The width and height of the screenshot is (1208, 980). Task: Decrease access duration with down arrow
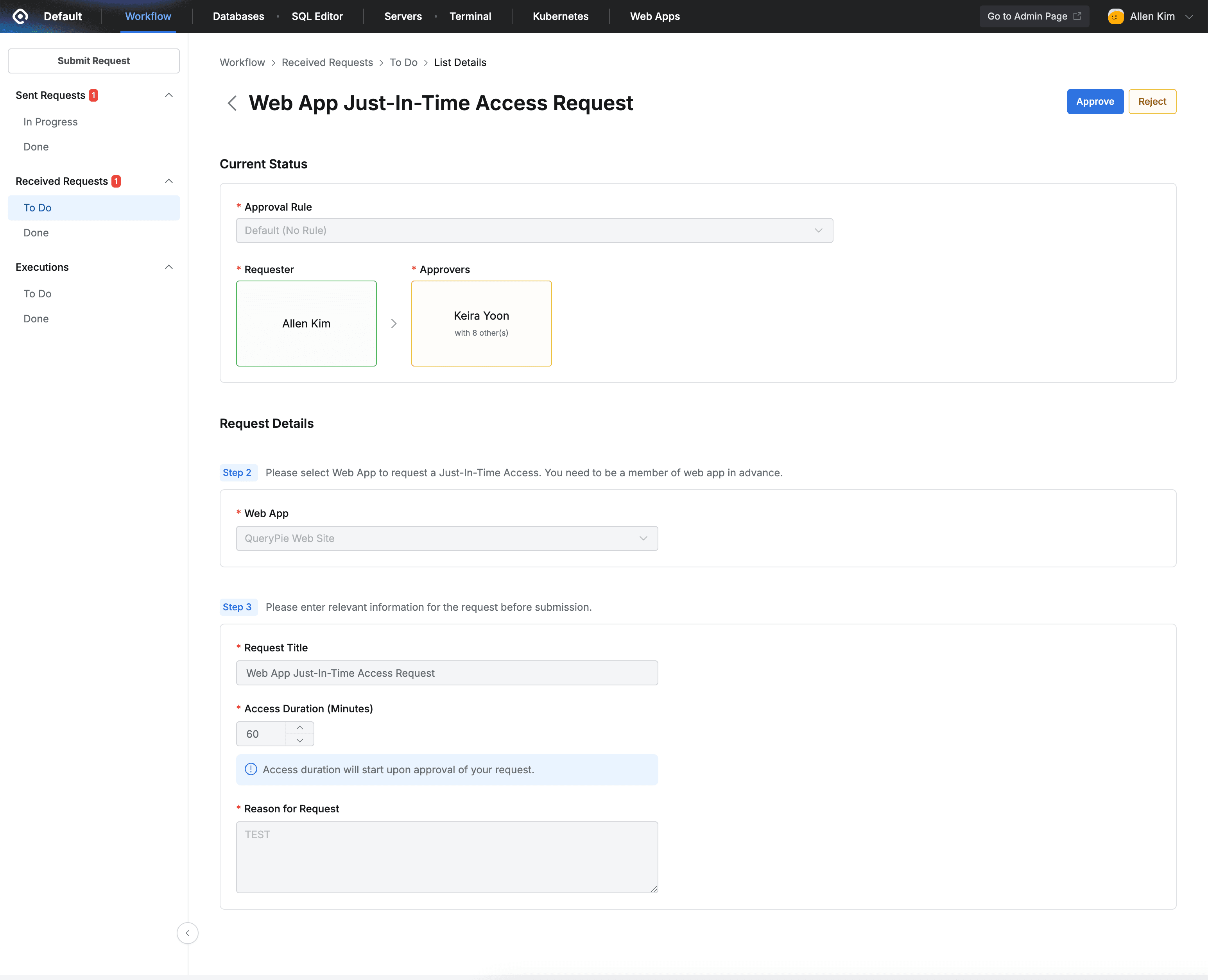(300, 740)
